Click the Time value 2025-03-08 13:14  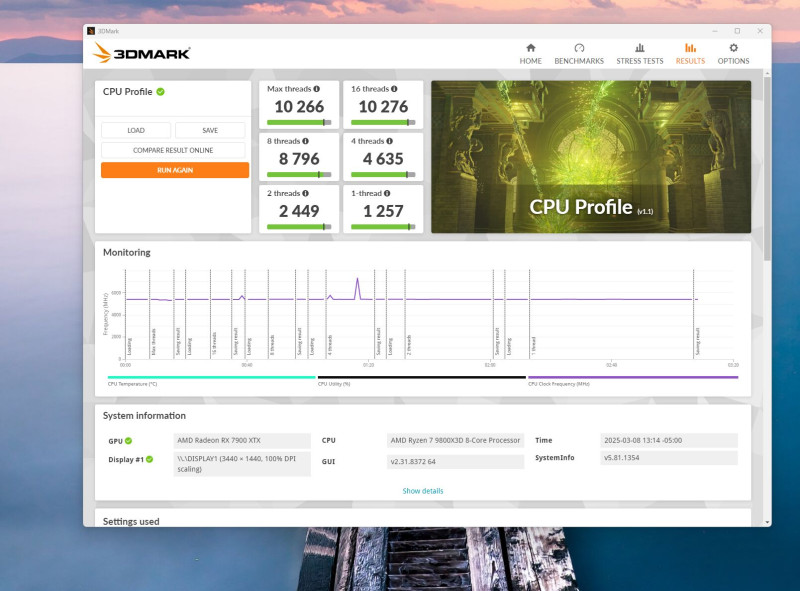(669, 440)
